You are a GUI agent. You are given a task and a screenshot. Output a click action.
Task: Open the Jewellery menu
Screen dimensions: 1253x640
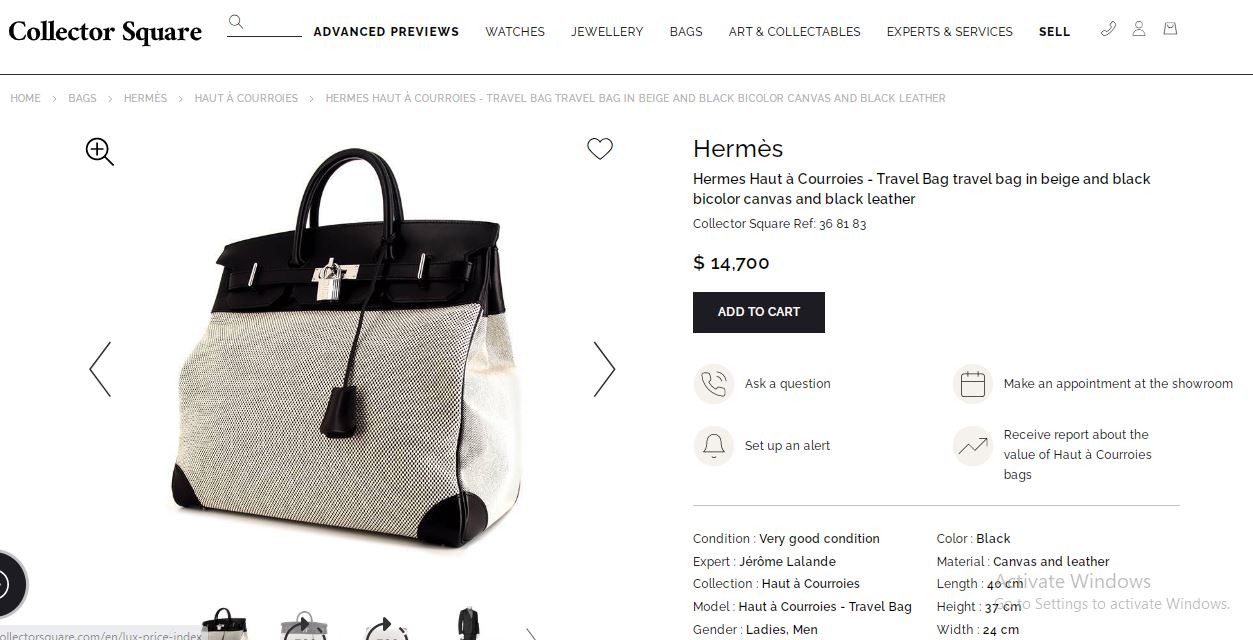point(607,32)
